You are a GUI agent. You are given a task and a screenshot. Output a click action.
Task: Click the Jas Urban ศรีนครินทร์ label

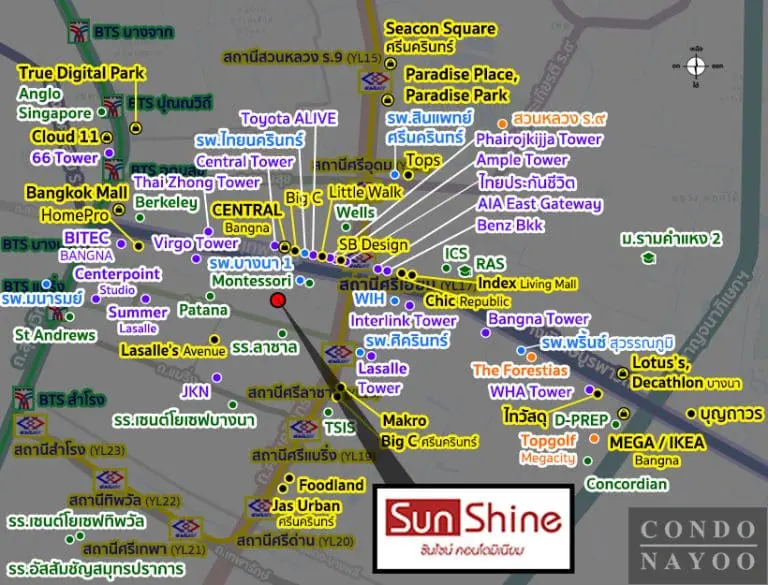[306, 513]
